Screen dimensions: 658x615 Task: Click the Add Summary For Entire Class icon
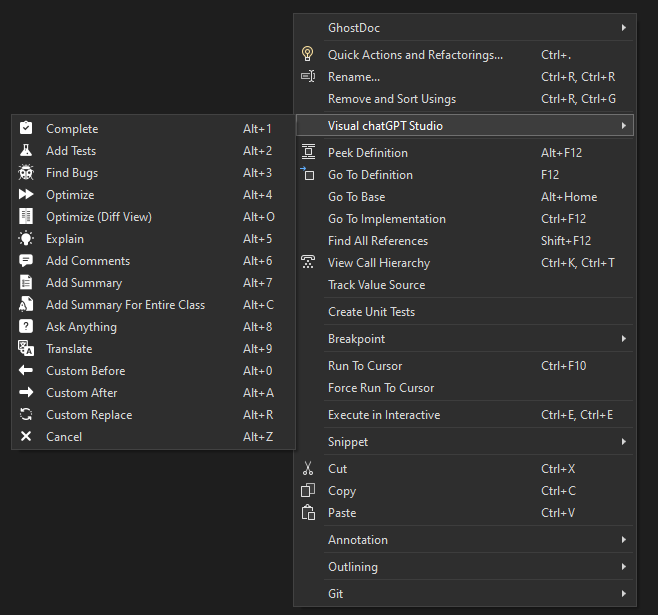point(26,304)
